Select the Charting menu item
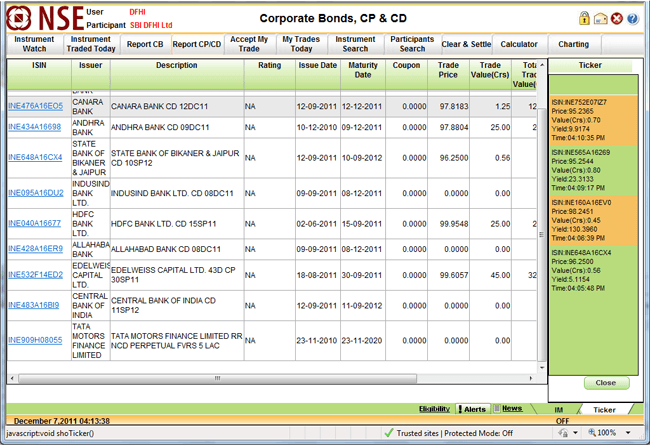Screen dimensions: 650x448 (573, 44)
